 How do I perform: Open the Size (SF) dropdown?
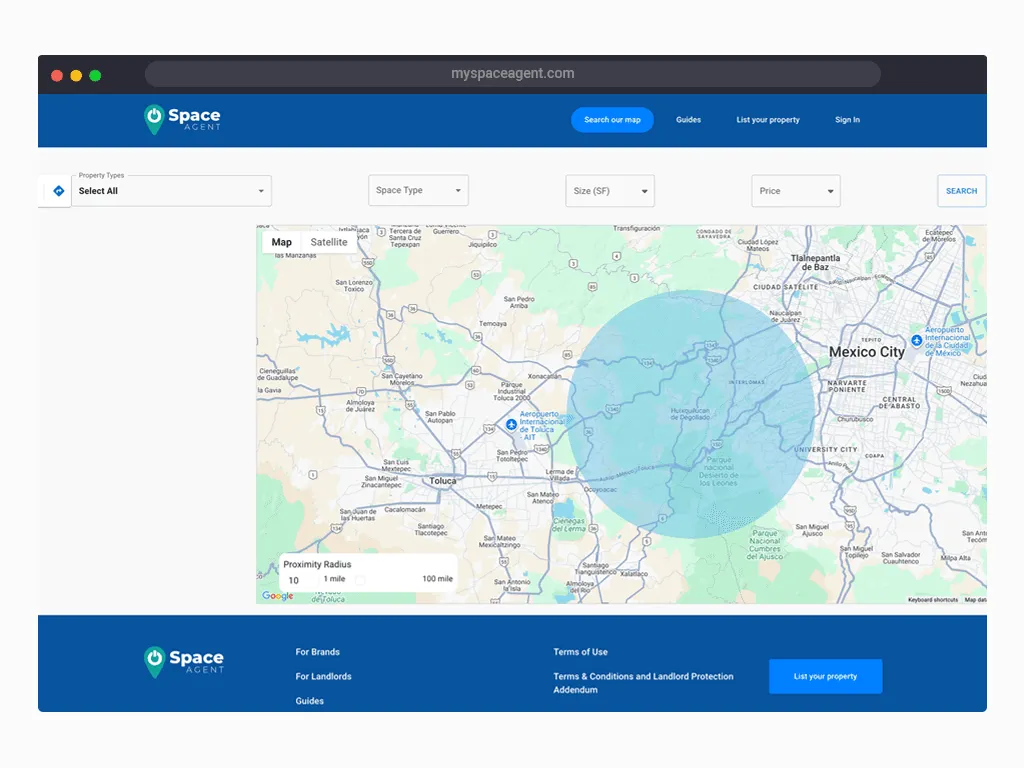pos(610,190)
